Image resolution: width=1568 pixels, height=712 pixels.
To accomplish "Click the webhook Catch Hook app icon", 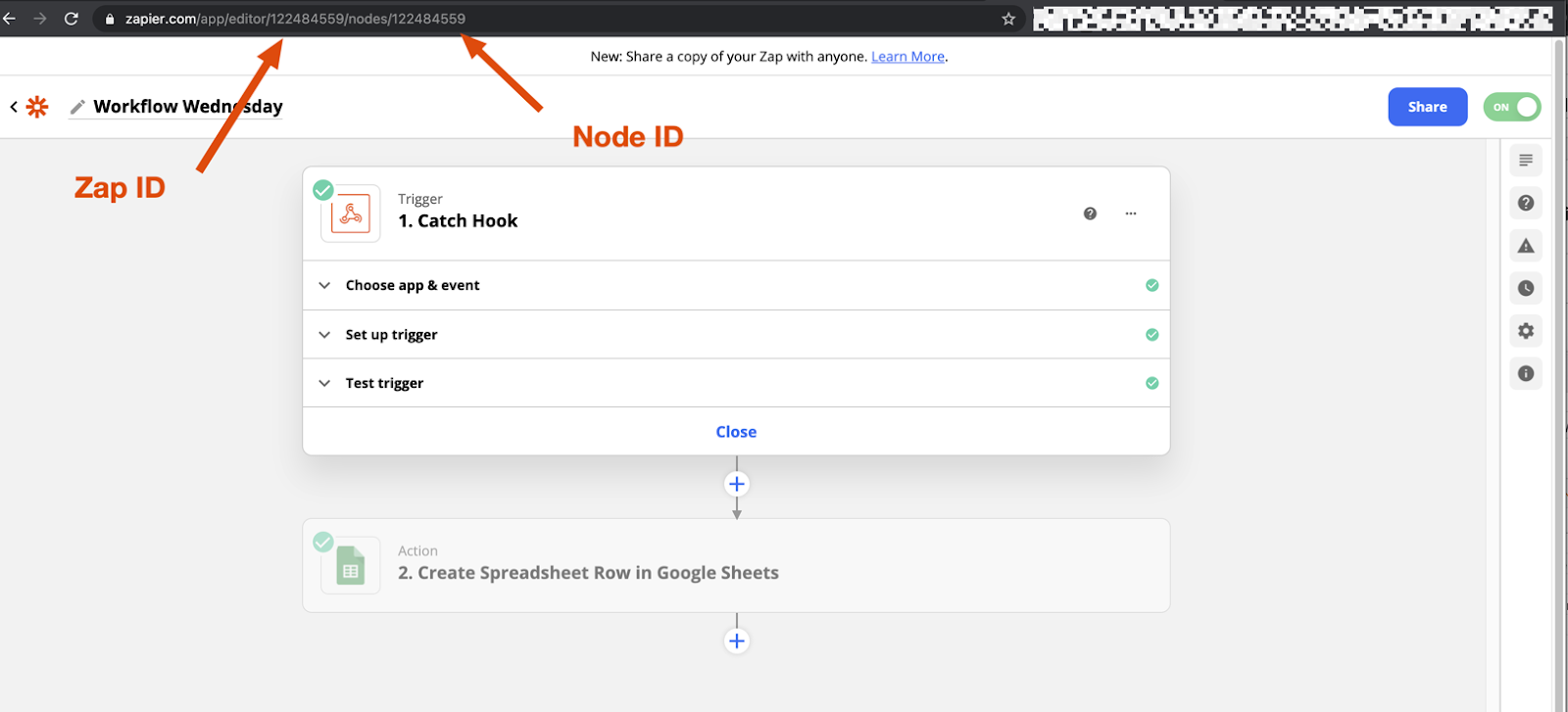I will [351, 214].
